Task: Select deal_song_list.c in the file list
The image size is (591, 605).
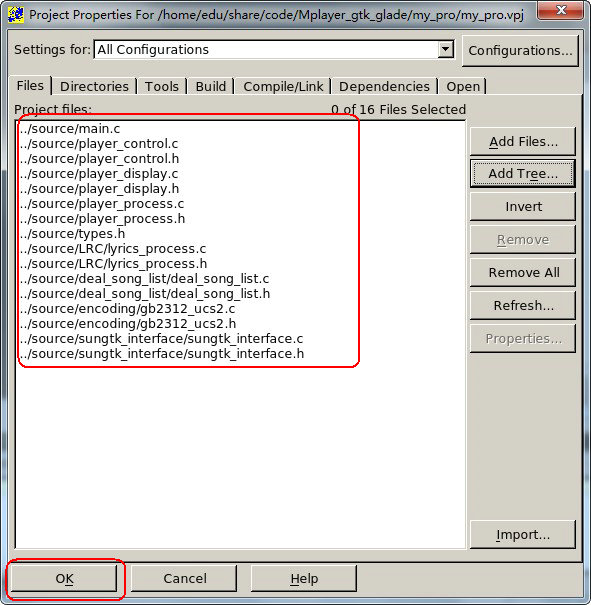Action: 144,279
